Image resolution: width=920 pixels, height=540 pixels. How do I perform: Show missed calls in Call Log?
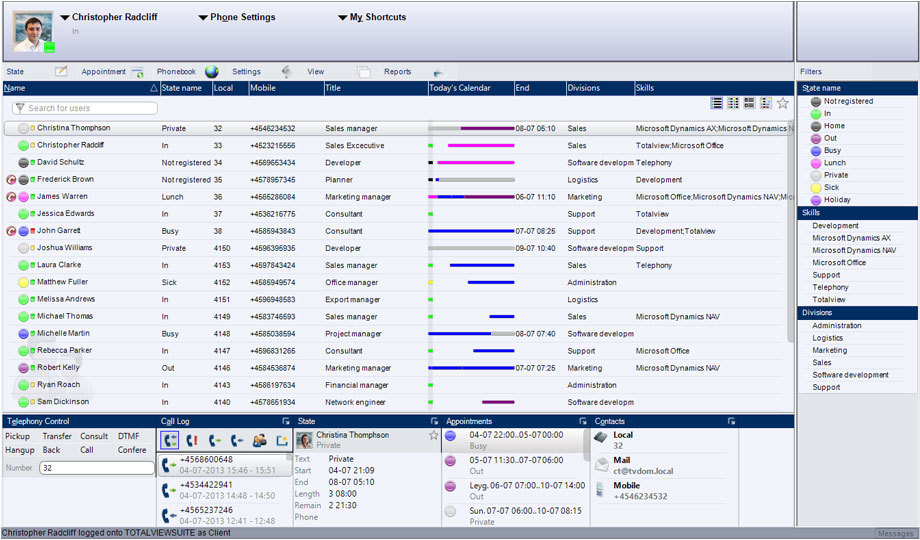click(x=192, y=440)
